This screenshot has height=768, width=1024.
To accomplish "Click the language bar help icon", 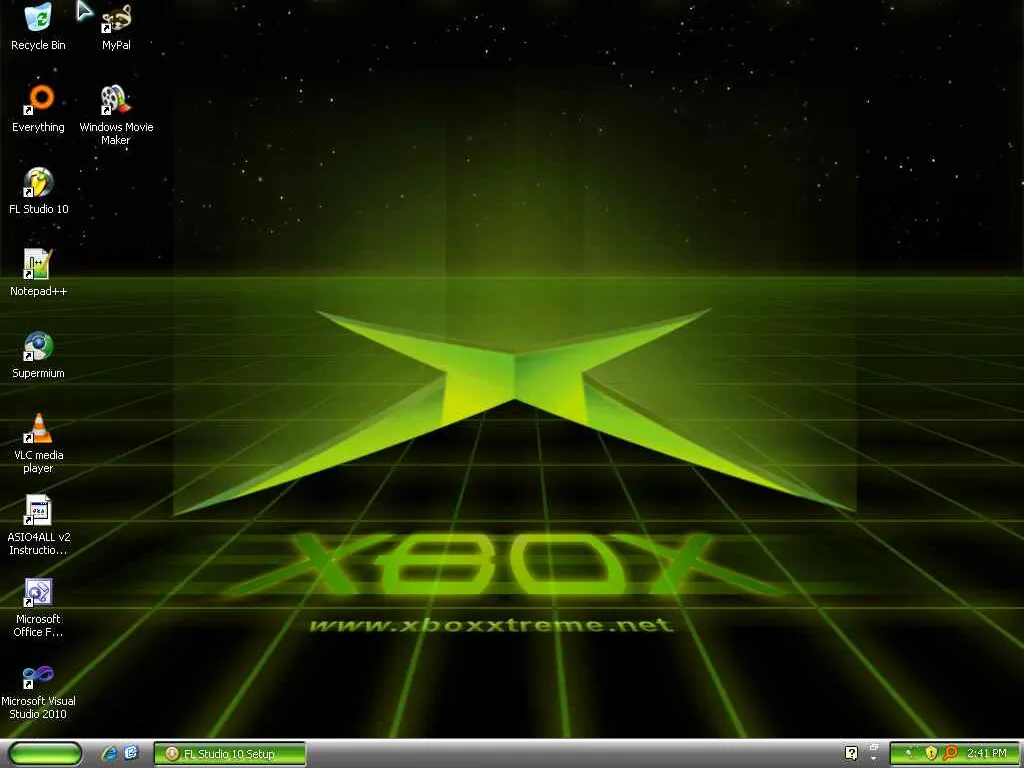I will tap(851, 754).
